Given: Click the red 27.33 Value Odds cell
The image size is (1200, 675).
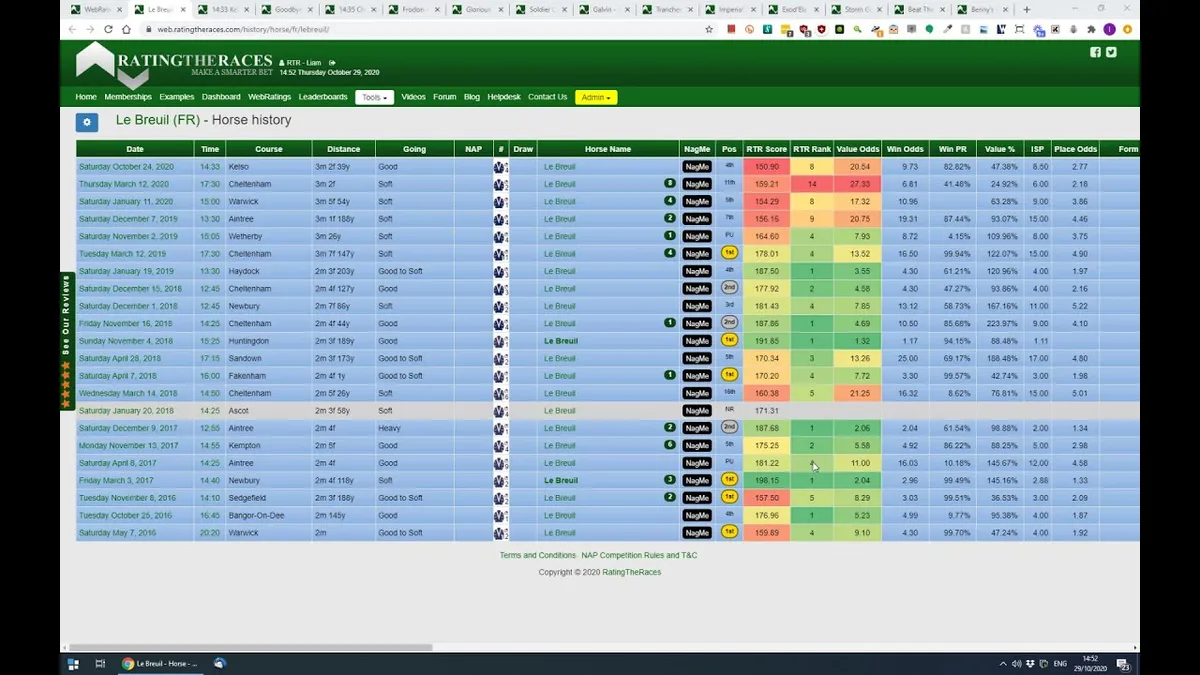Looking at the screenshot, I should click(x=860, y=184).
